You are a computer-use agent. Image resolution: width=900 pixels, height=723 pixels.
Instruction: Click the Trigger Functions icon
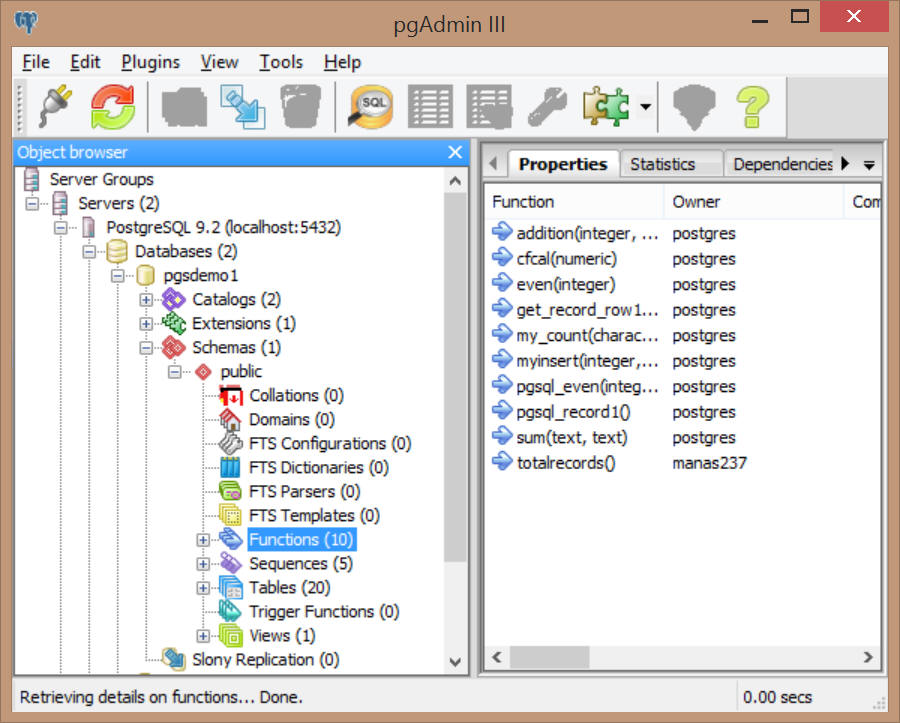click(231, 612)
